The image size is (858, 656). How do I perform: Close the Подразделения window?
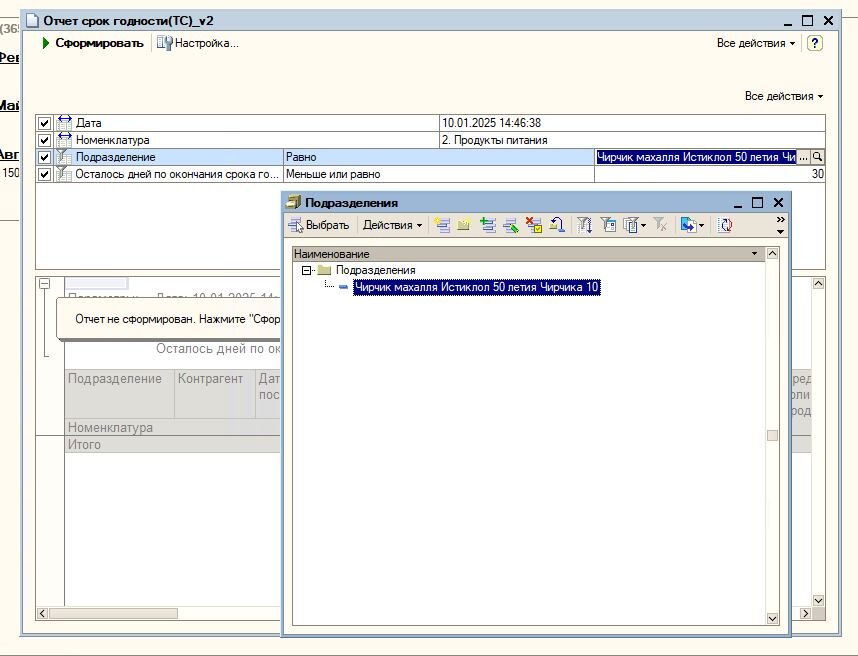tap(778, 202)
